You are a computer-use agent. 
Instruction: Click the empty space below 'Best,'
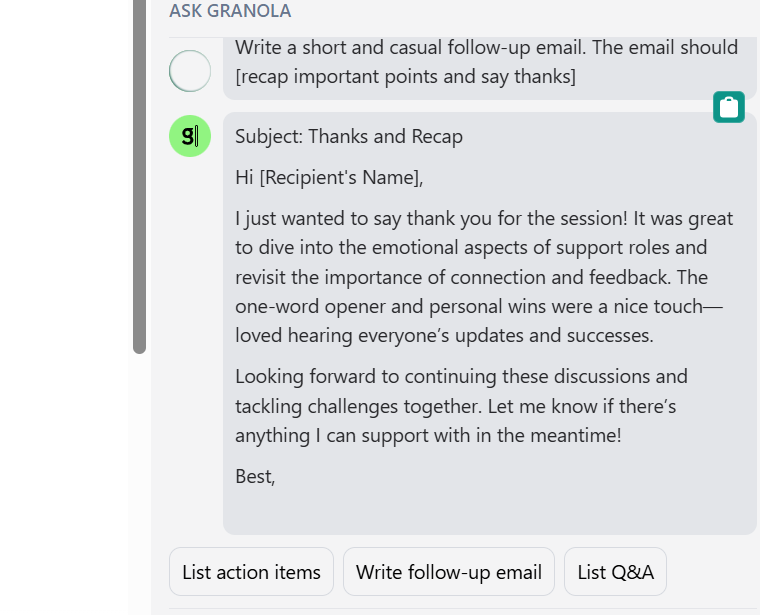[x=488, y=510]
